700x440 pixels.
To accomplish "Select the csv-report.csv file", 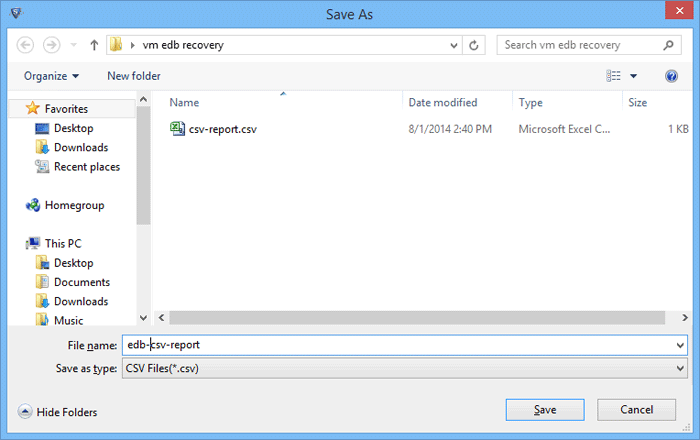I will 222,129.
